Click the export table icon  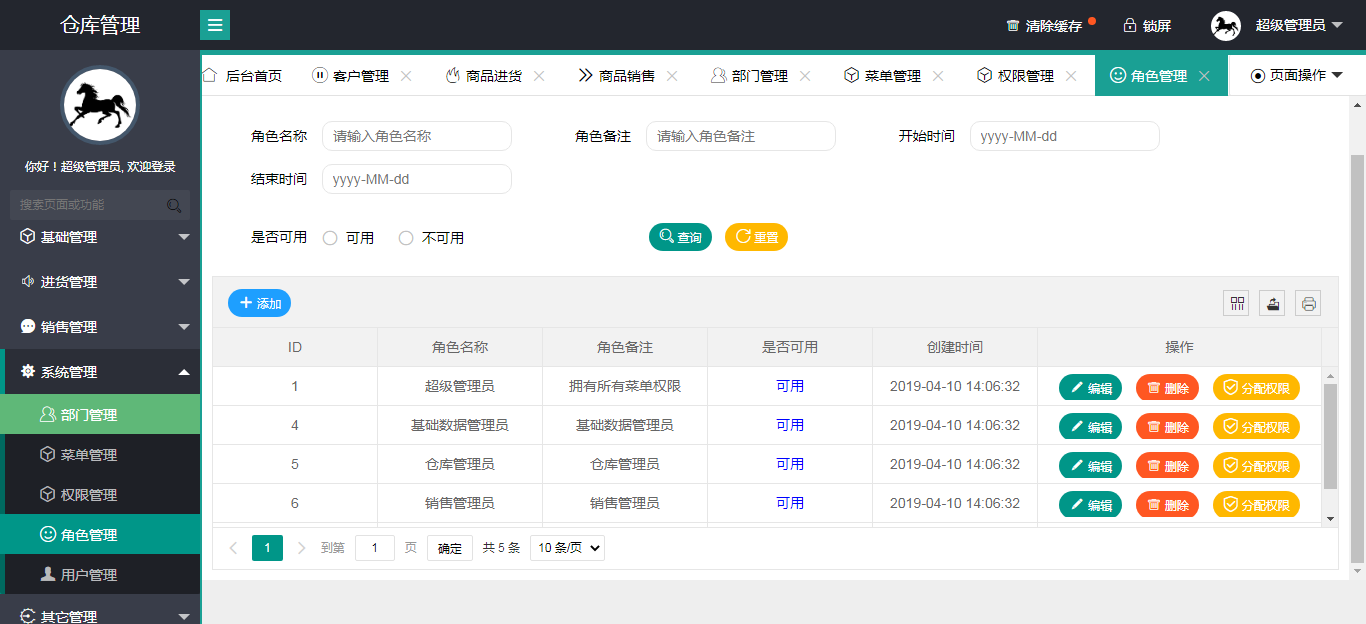(1272, 303)
